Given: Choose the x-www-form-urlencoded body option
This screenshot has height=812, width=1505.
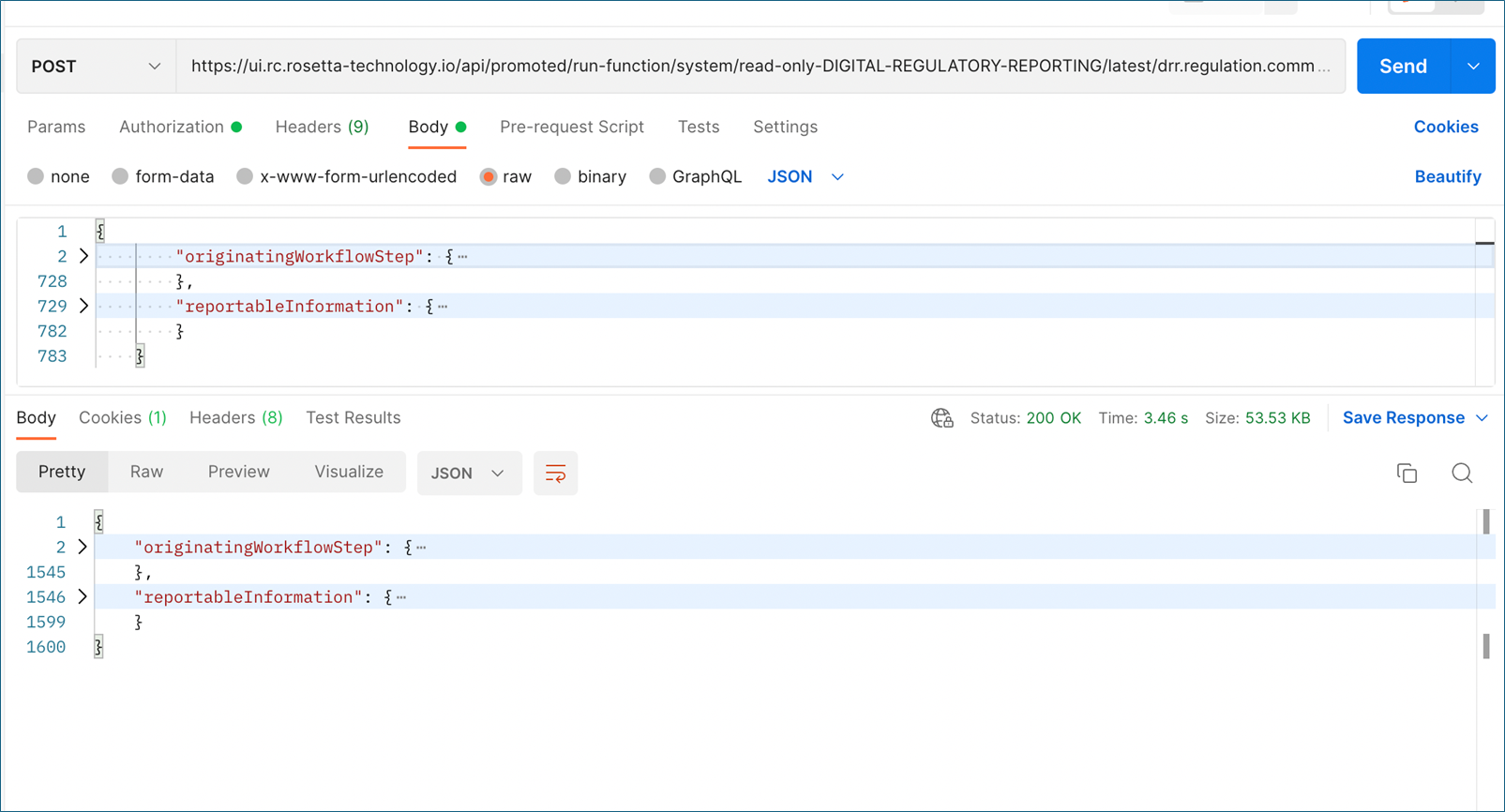Looking at the screenshot, I should click(x=245, y=176).
